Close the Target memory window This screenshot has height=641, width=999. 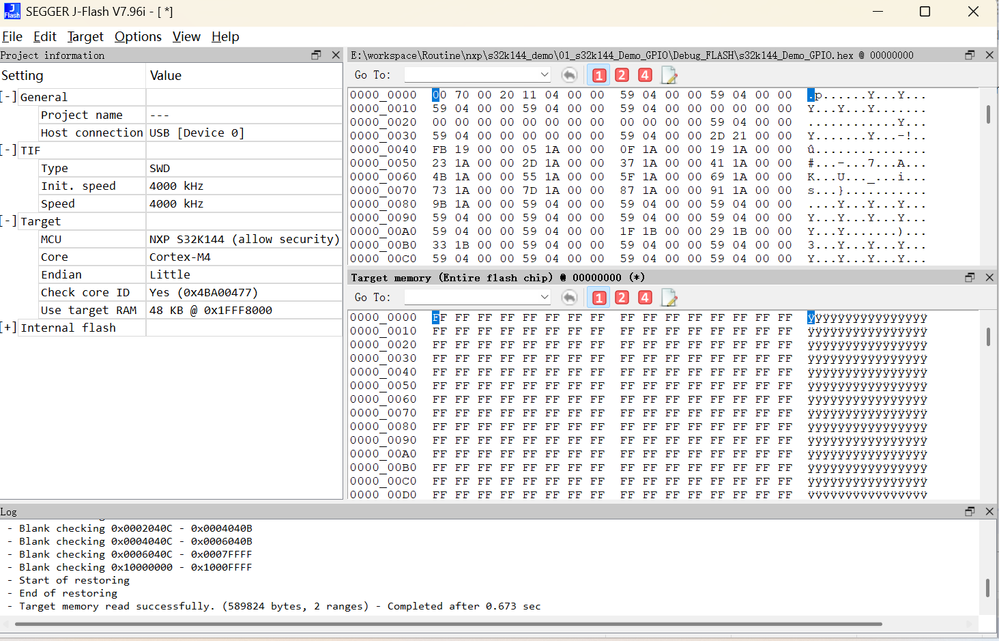pyautogui.click(x=989, y=277)
